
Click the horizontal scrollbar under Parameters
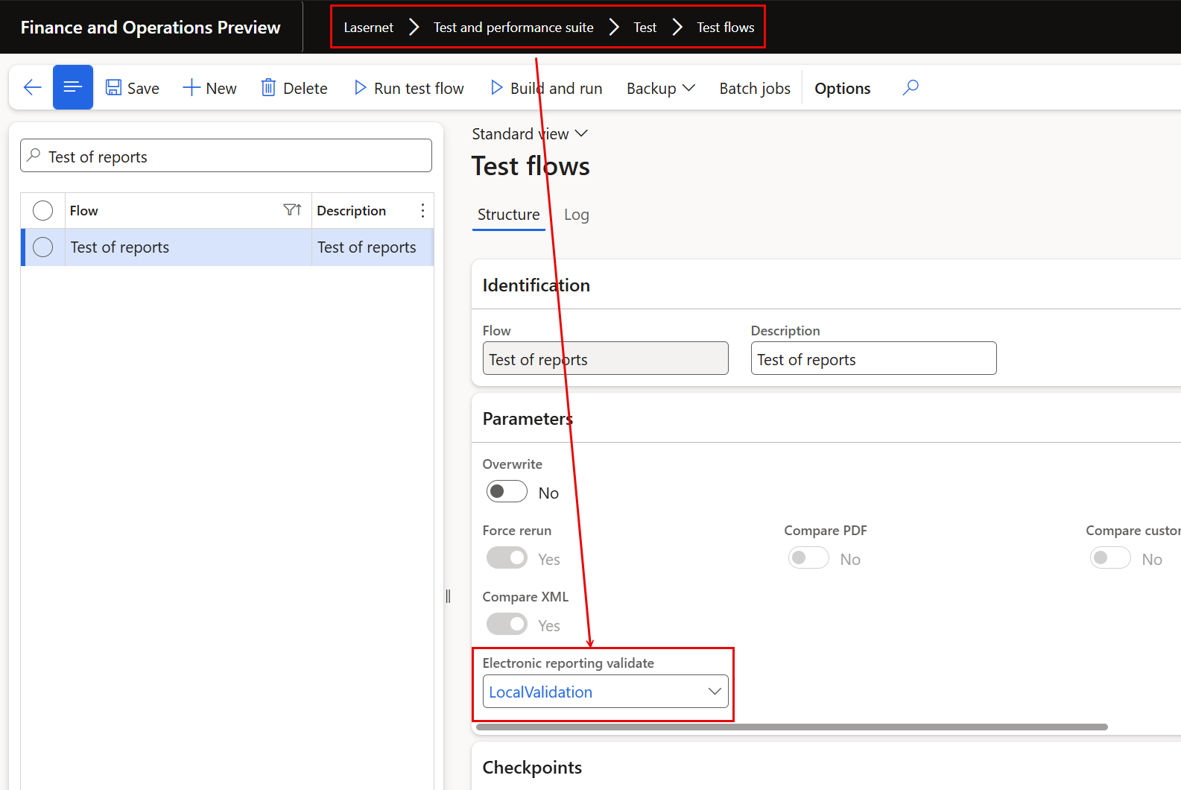pyautogui.click(x=791, y=727)
